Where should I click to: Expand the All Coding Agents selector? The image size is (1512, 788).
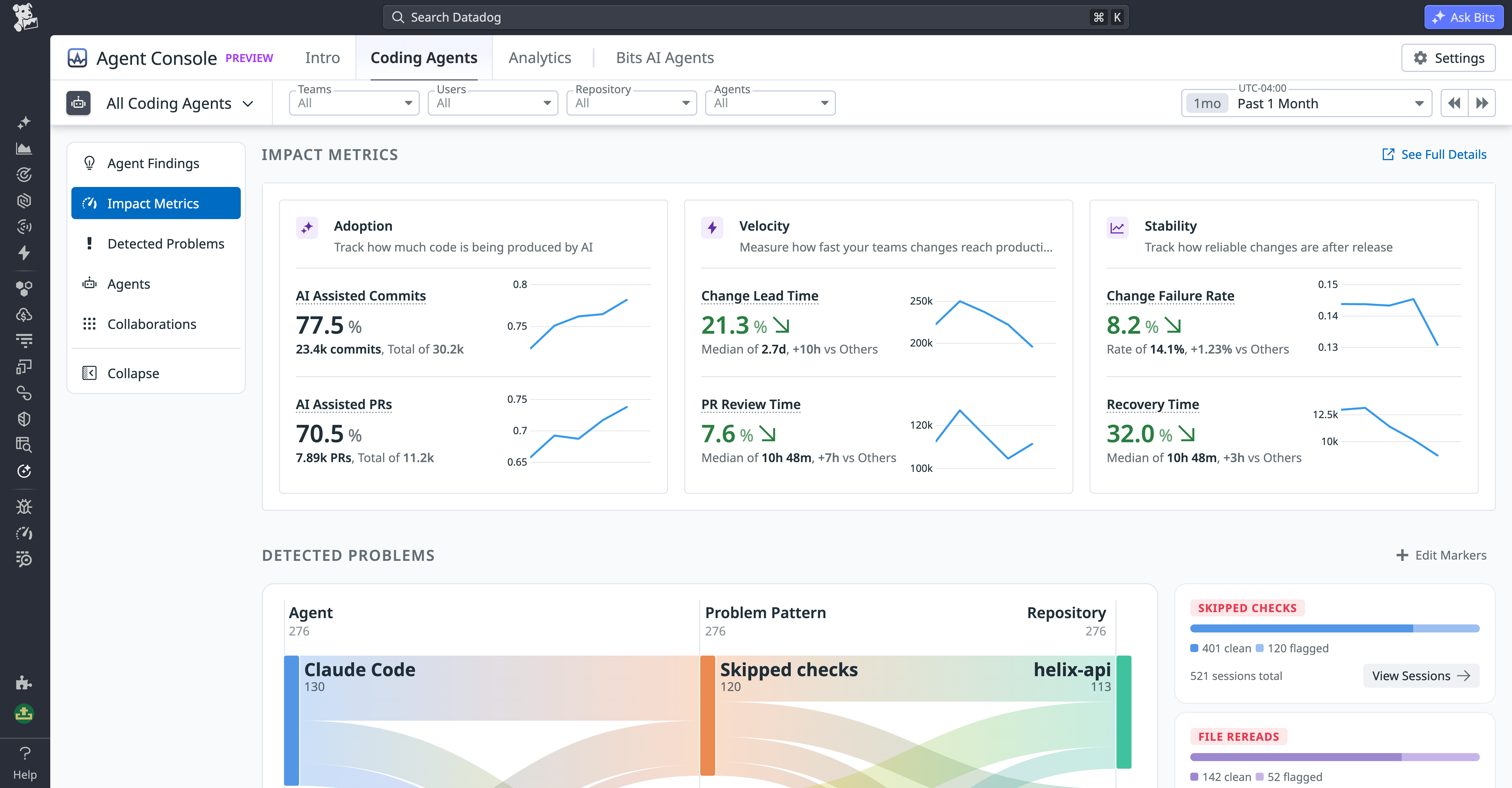pyautogui.click(x=180, y=103)
